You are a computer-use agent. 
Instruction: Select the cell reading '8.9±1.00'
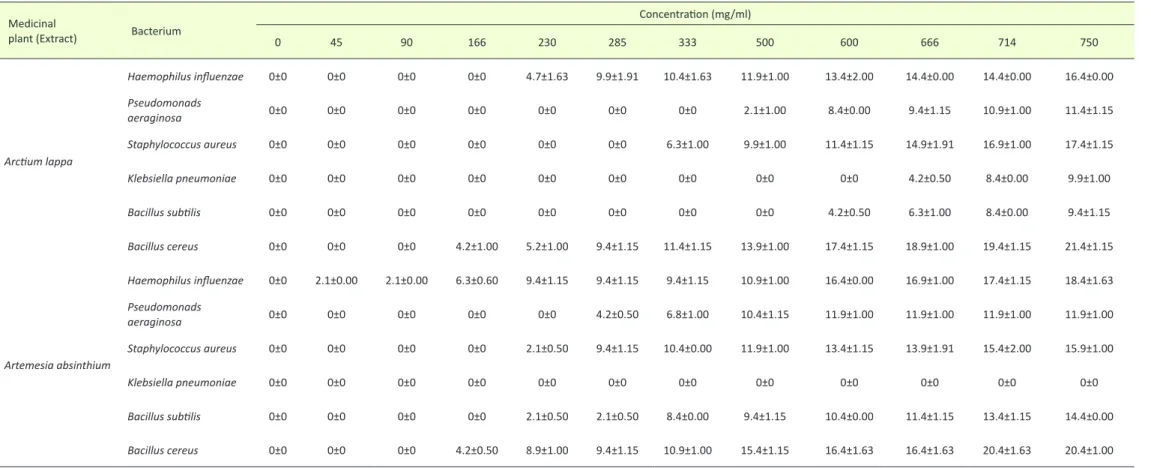(x=547, y=450)
